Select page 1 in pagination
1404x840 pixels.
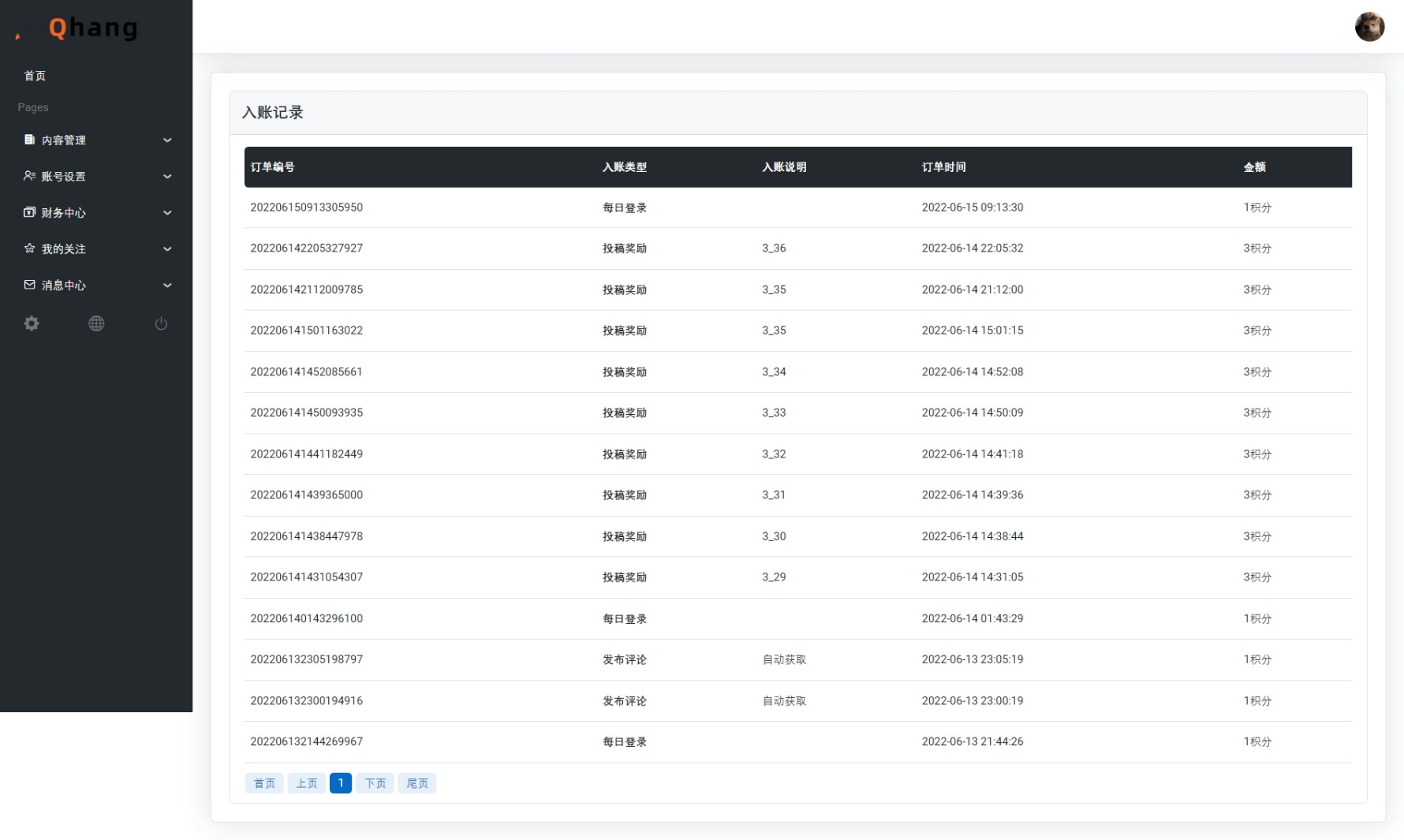point(341,783)
